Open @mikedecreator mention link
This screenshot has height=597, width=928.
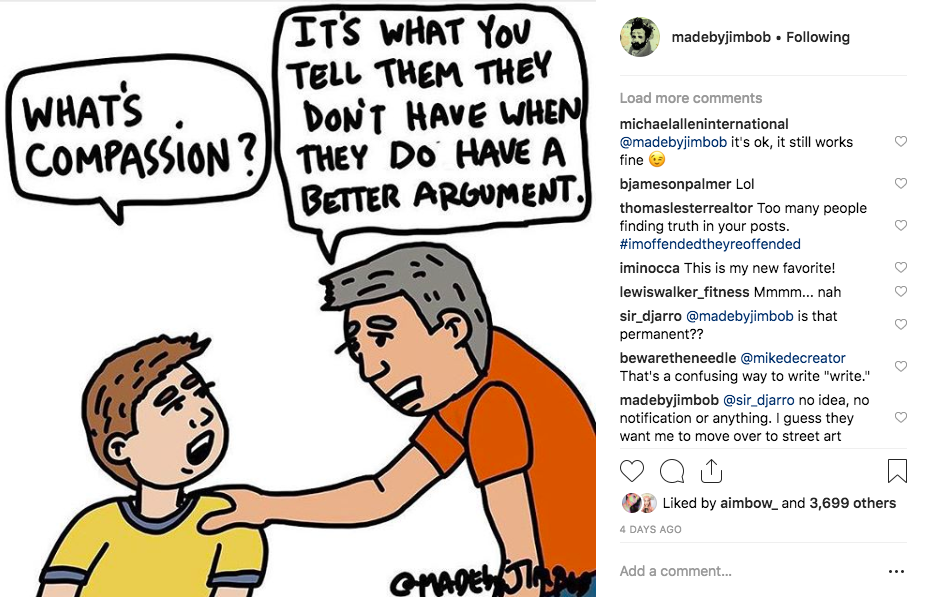click(x=793, y=358)
